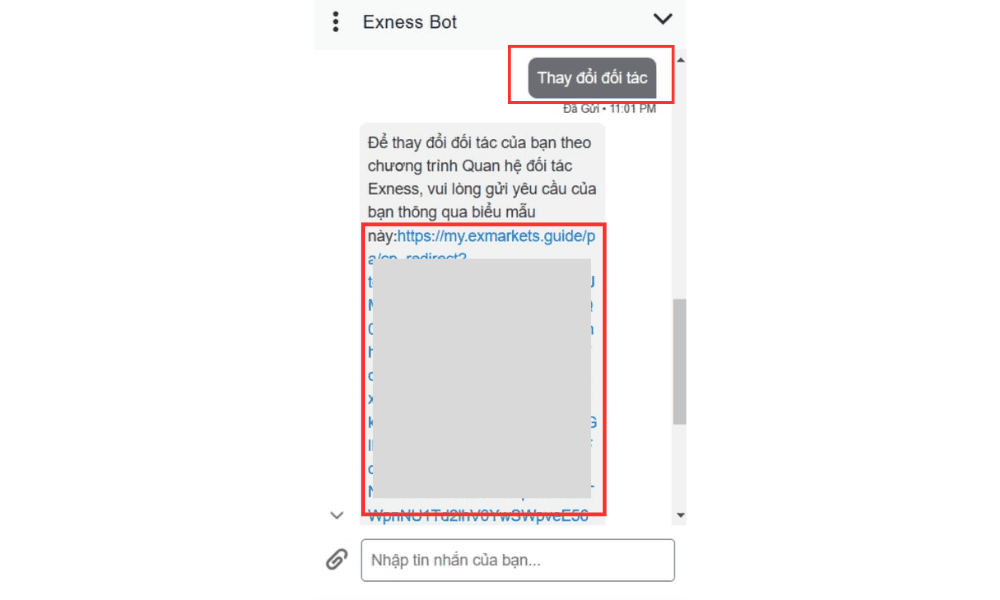Open the my.exmarkets.guide link
Screen dimensions: 1000x600
[x=496, y=236]
